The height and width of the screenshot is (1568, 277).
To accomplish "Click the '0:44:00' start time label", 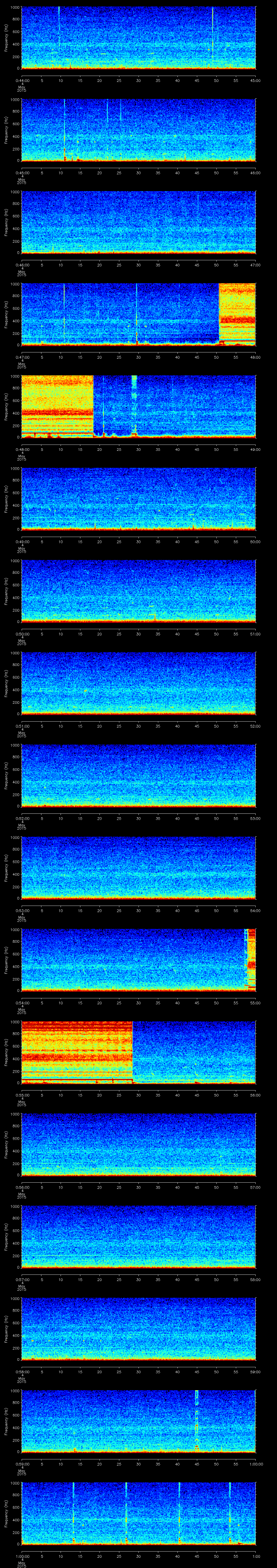I will [22, 80].
